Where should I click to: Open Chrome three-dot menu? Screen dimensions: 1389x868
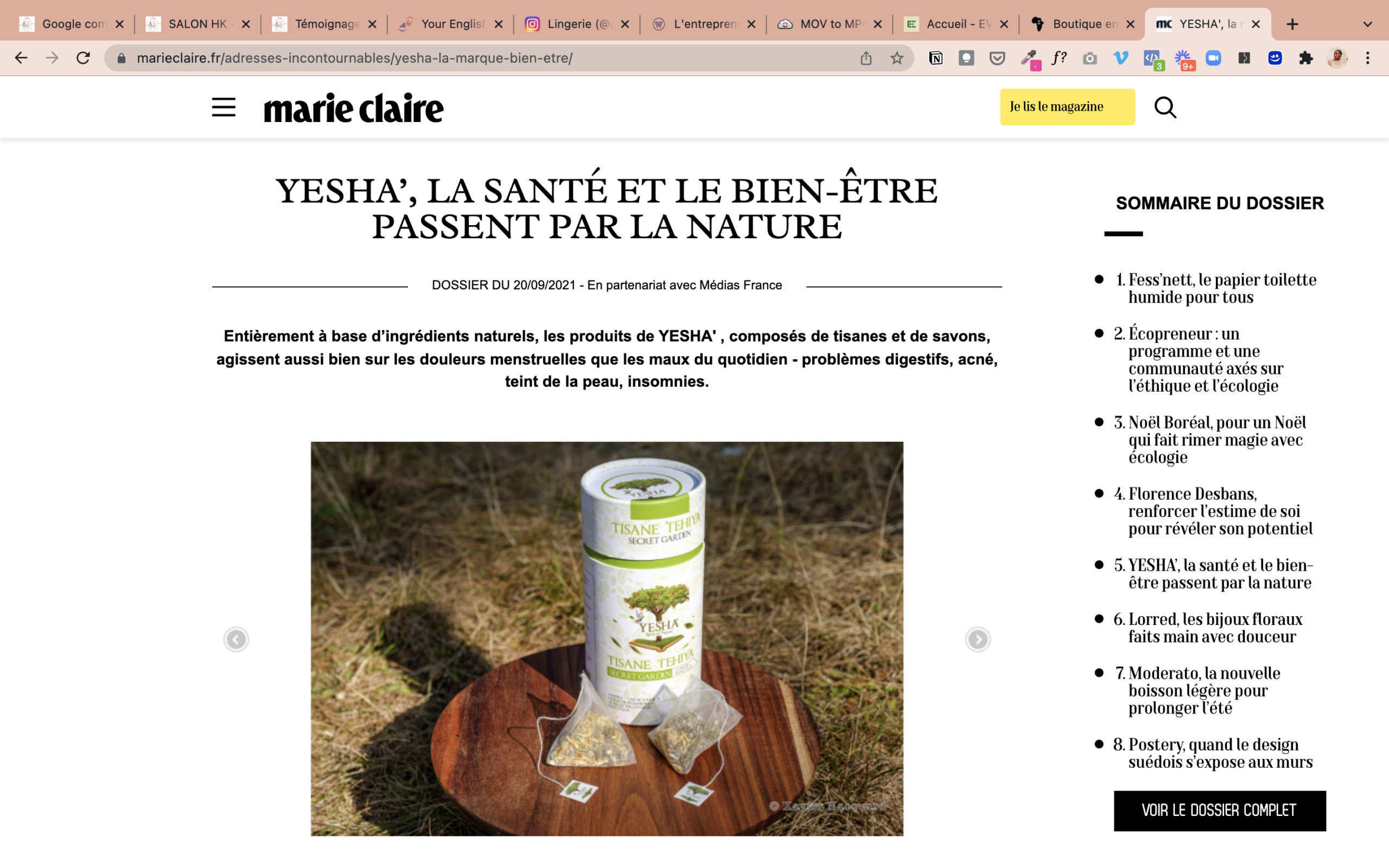(x=1368, y=58)
